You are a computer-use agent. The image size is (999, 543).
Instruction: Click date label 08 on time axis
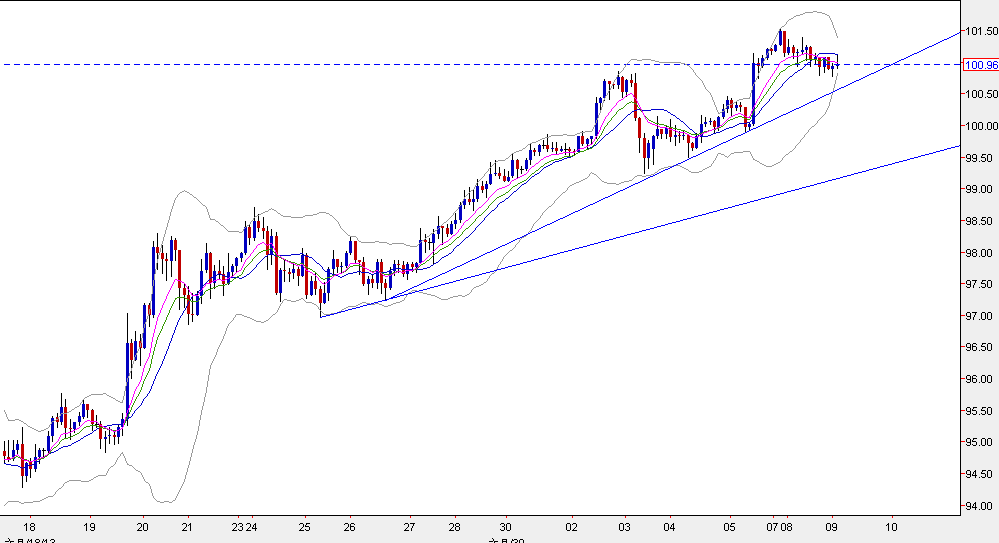786,527
